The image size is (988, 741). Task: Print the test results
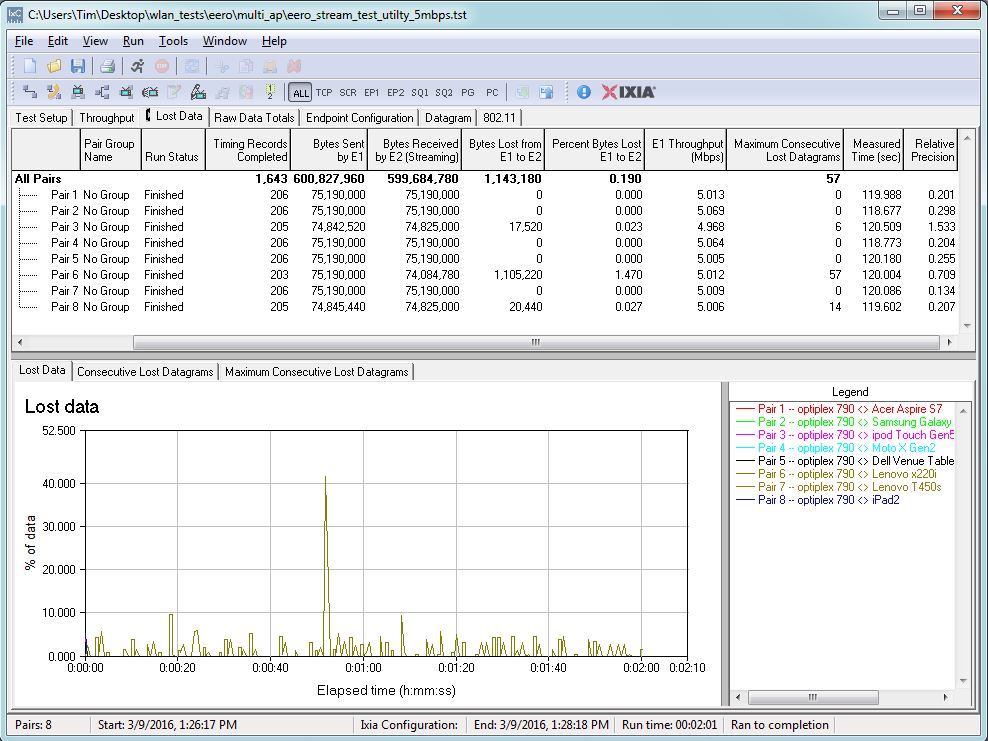tap(108, 66)
